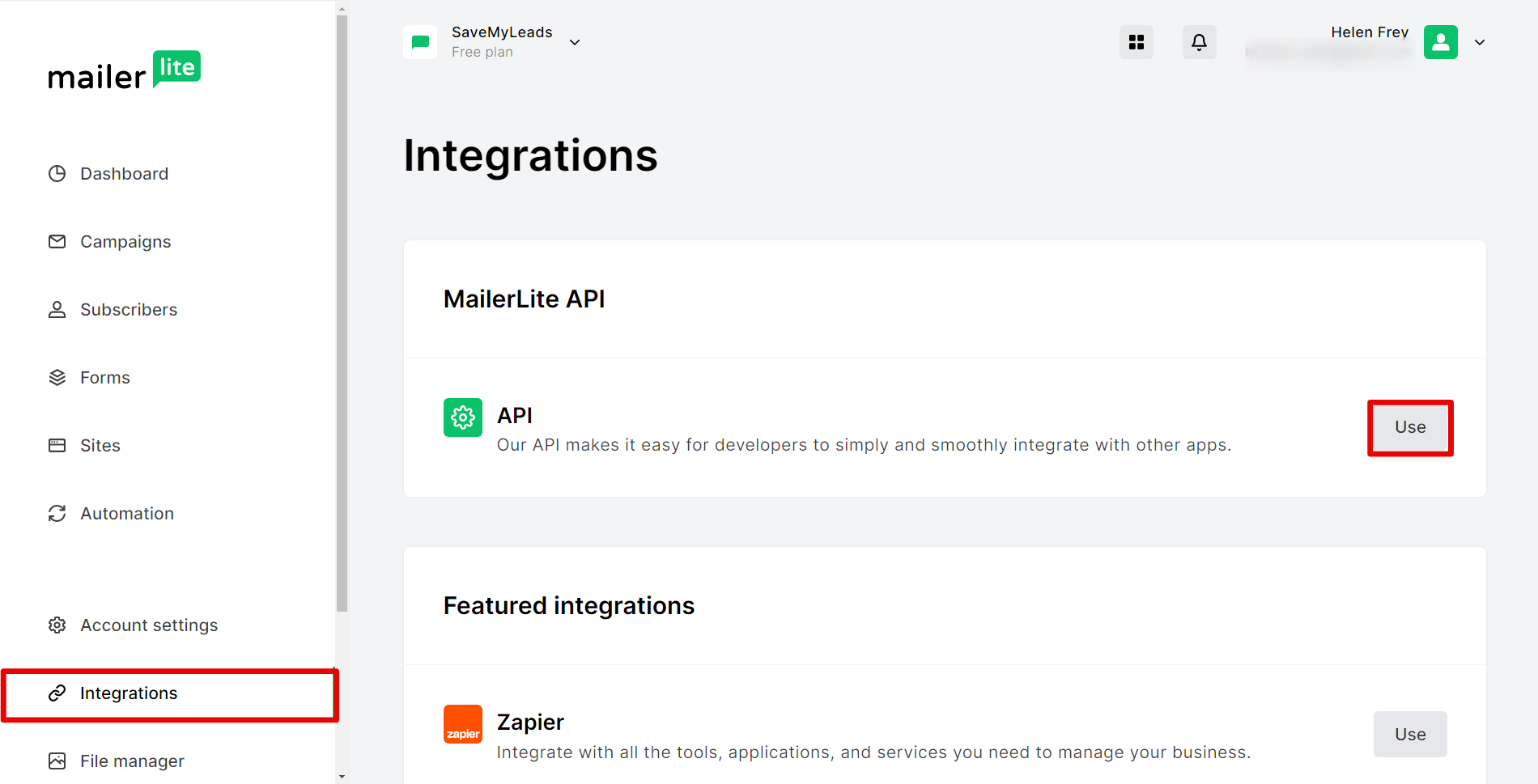
Task: Click the SaveMyLeads account name
Action: (502, 32)
